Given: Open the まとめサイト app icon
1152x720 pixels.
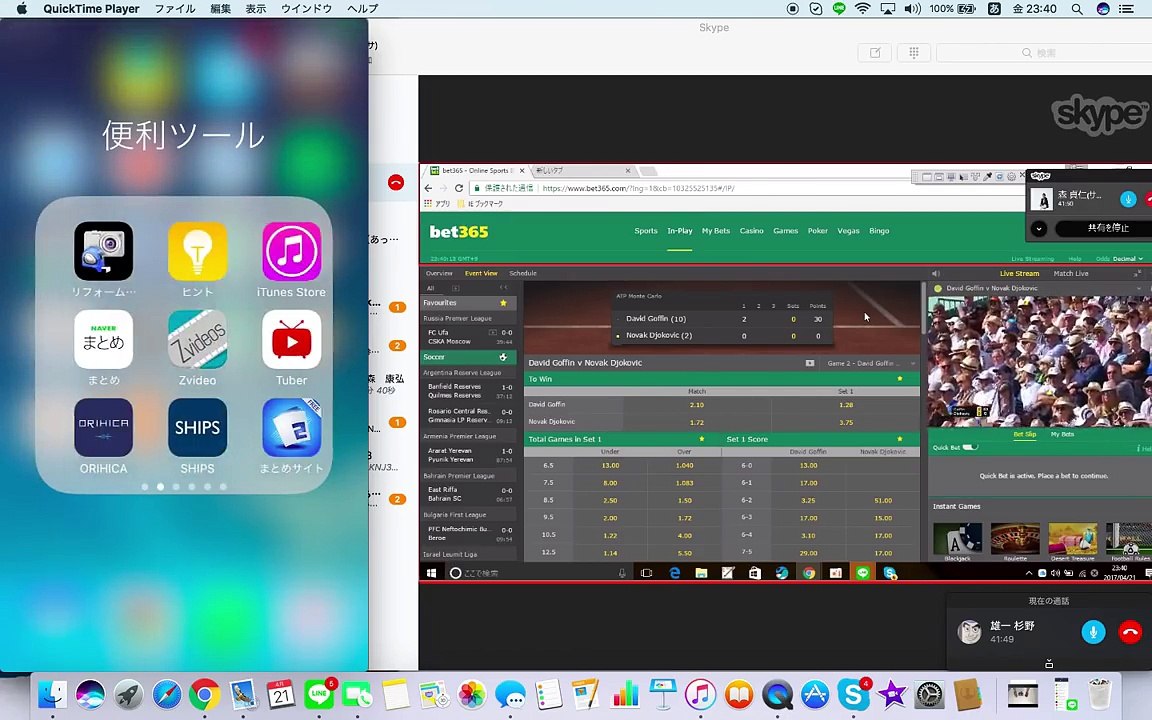Looking at the screenshot, I should (292, 428).
